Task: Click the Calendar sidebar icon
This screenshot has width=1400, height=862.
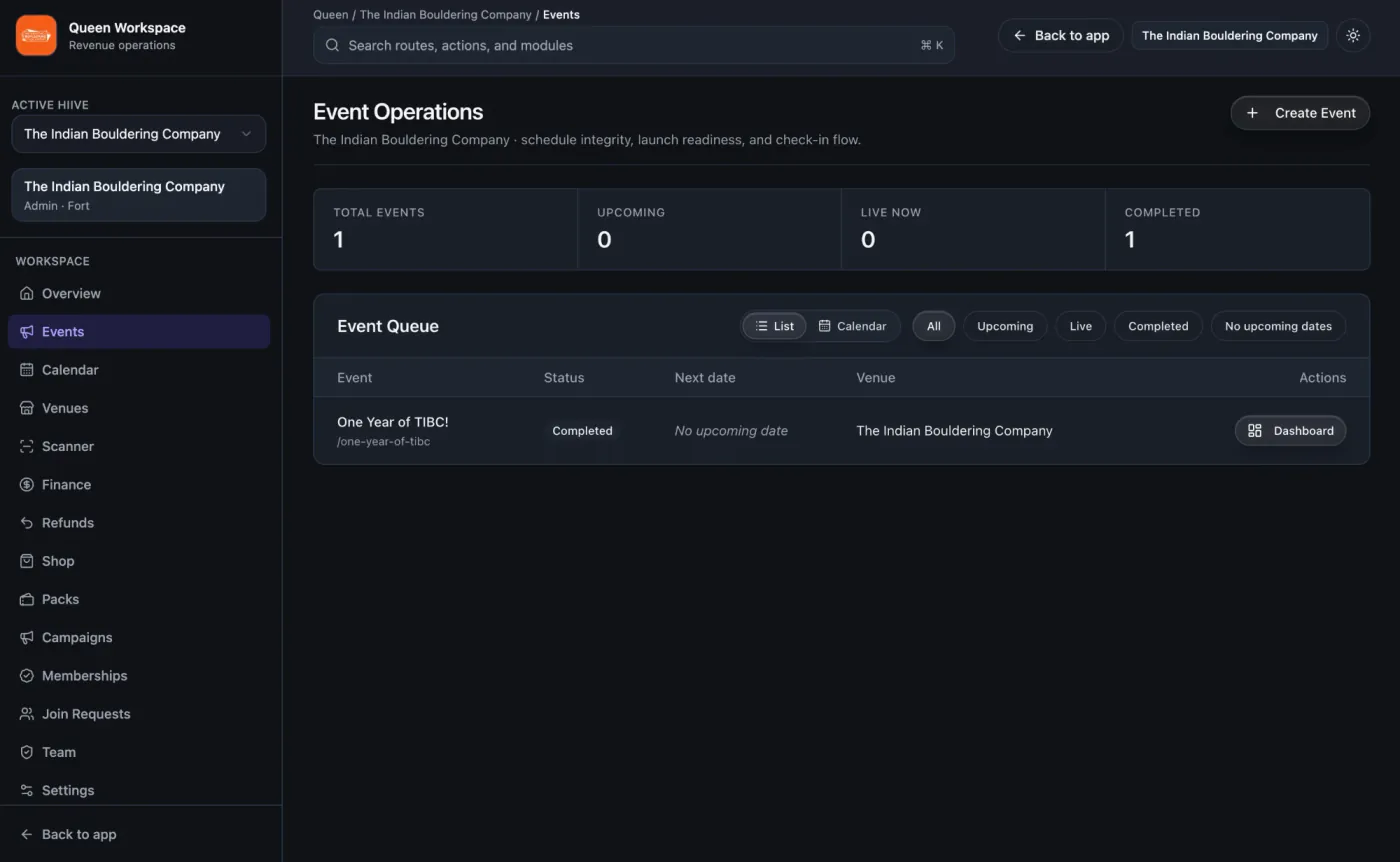Action: [x=27, y=370]
